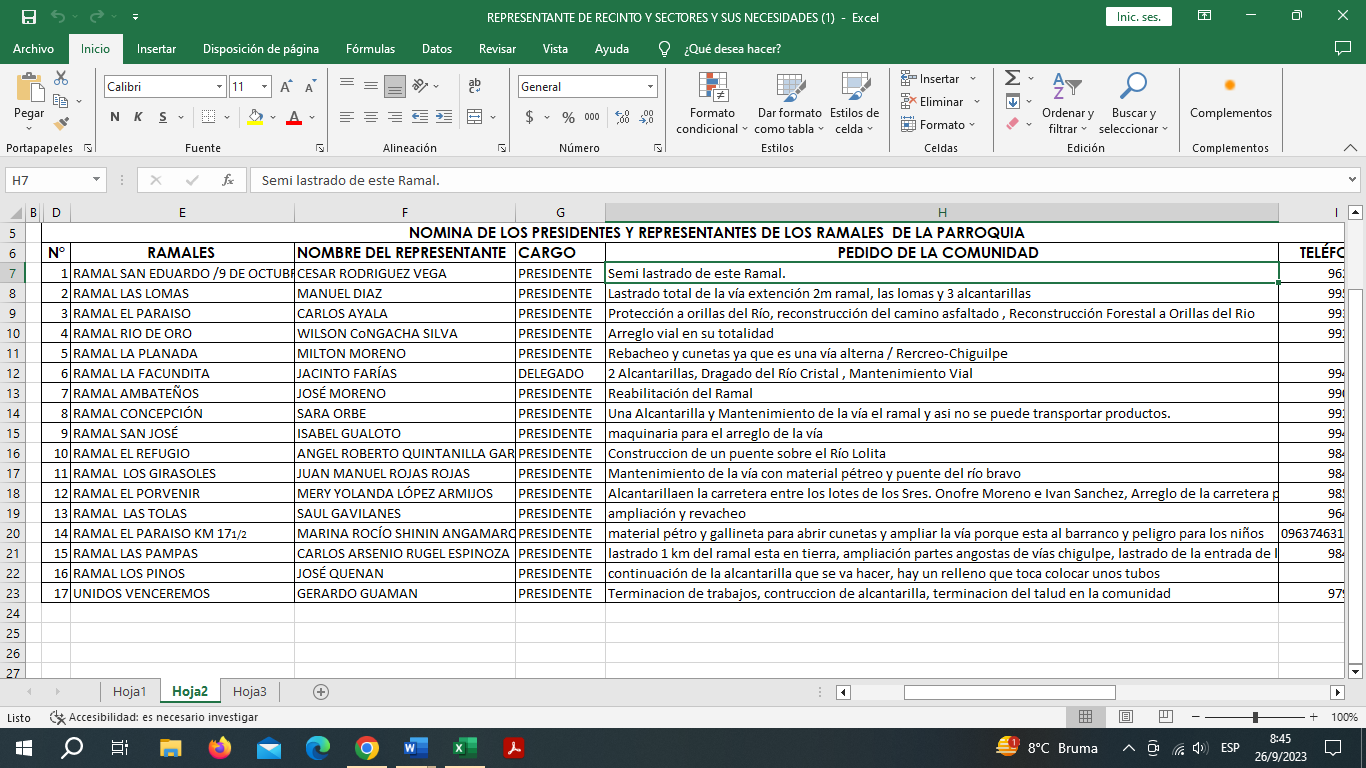1366x768 pixels.
Task: Switch to the Hoja3 sheet tab
Action: [x=249, y=691]
